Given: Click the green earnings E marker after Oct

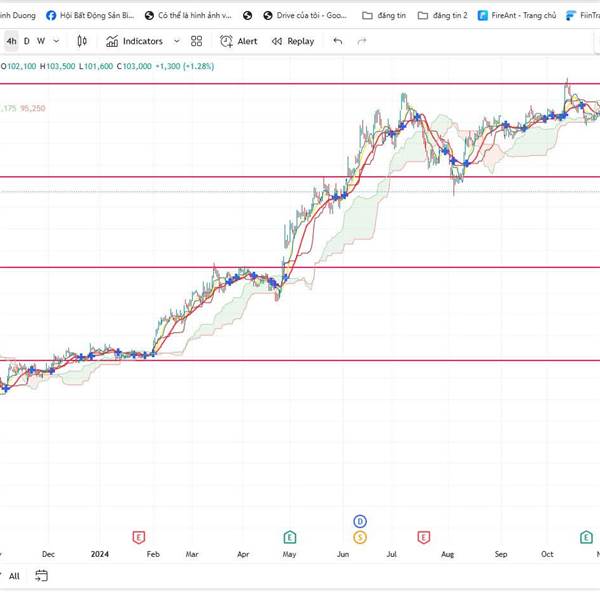Looking at the screenshot, I should click(x=586, y=537).
